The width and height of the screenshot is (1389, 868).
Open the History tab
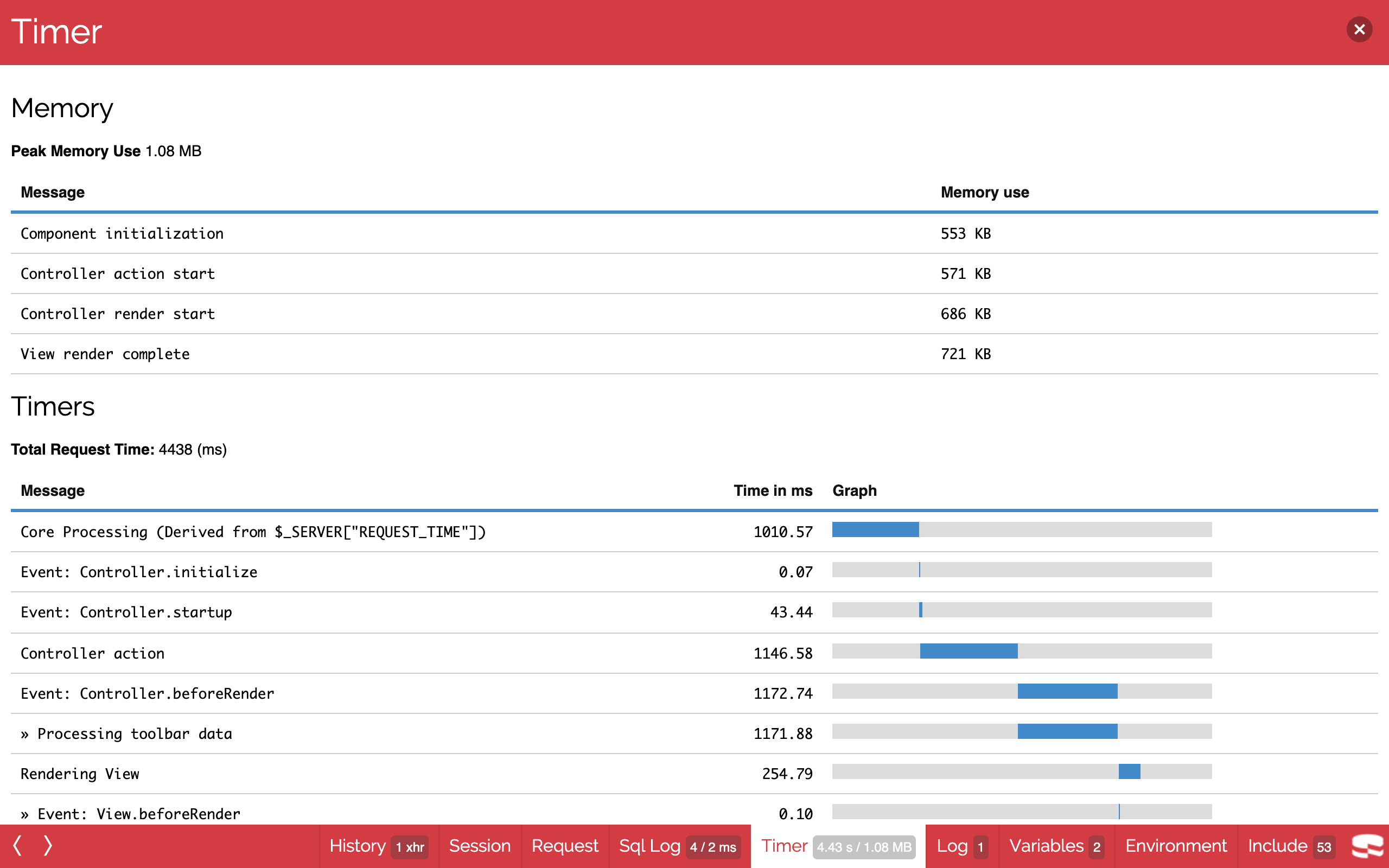point(379,846)
